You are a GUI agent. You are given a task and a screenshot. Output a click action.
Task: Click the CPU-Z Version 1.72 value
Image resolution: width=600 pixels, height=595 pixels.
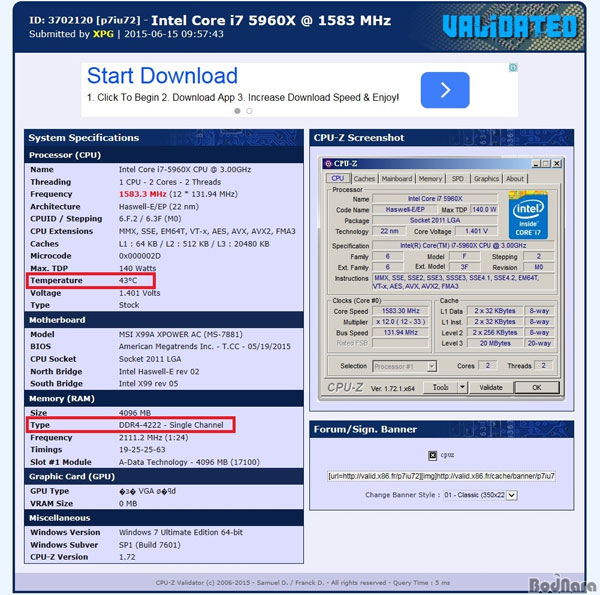point(127,557)
